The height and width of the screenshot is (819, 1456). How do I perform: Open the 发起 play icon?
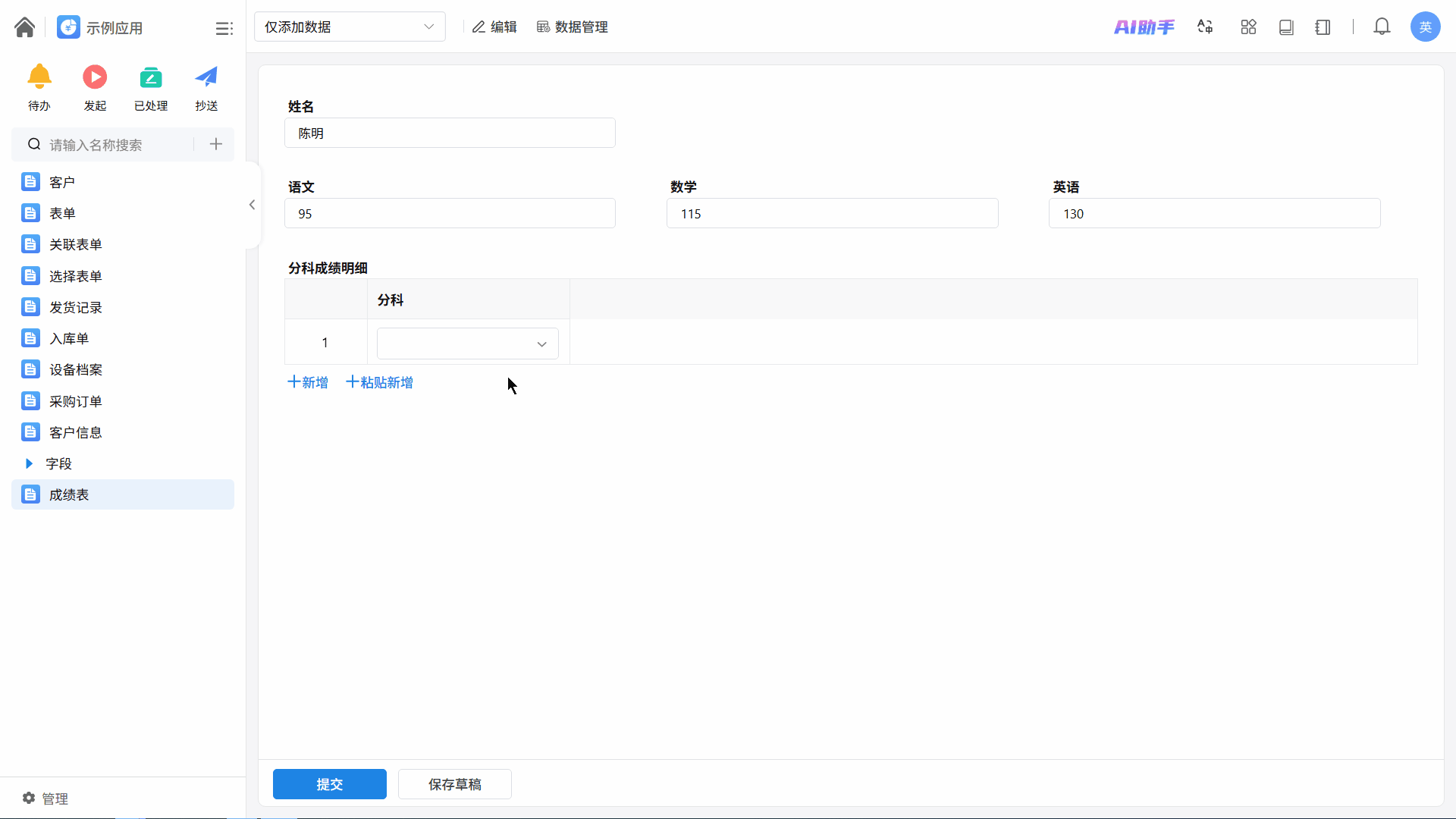tap(95, 77)
